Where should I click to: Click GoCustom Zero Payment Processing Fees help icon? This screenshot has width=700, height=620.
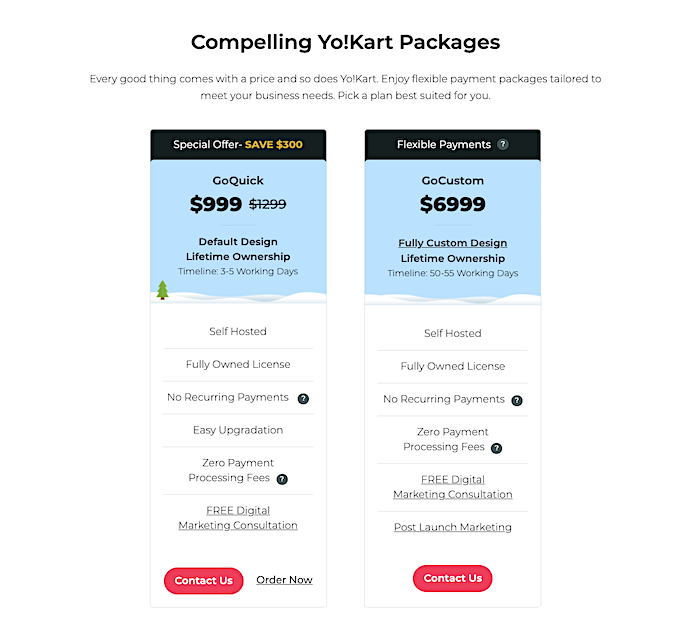pyautogui.click(x=496, y=448)
